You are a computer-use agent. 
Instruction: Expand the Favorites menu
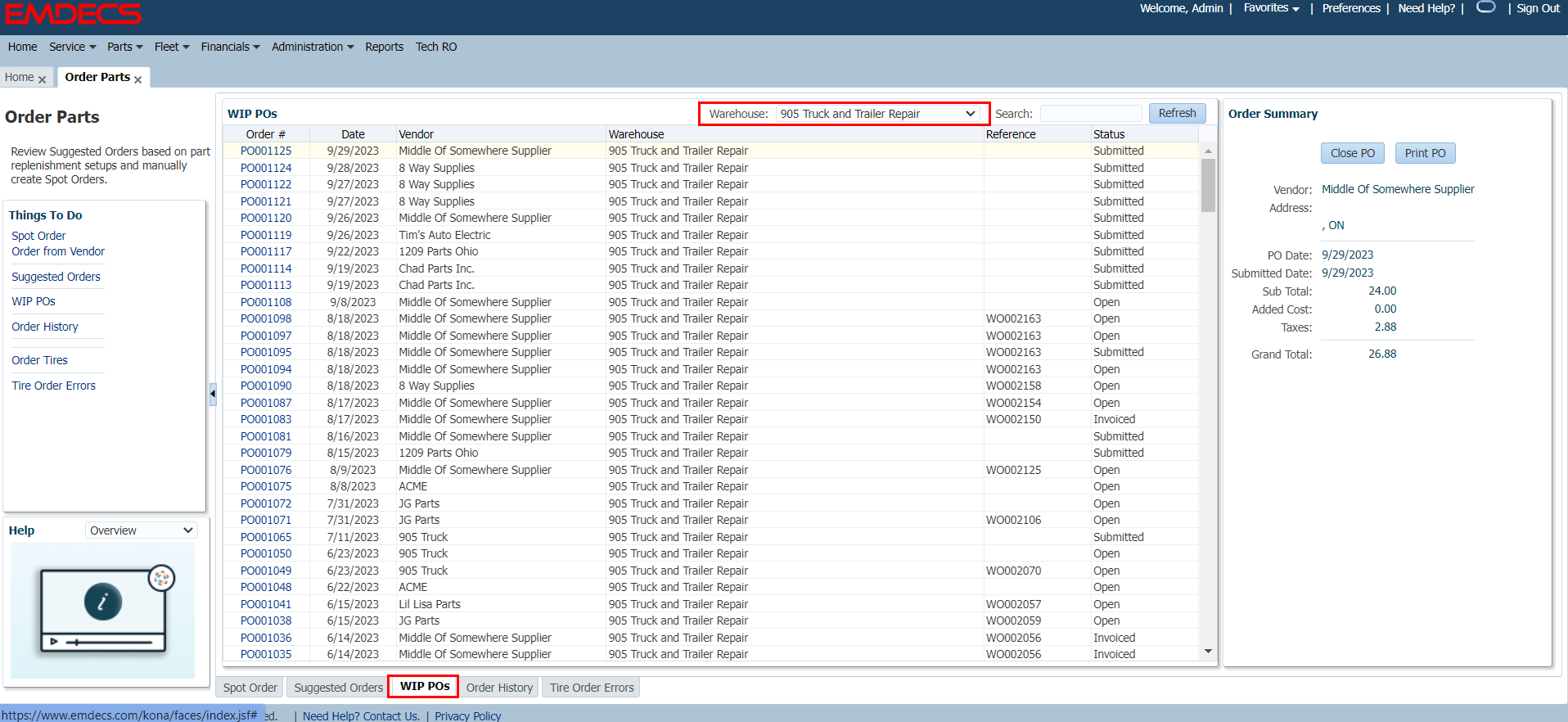pos(1271,8)
